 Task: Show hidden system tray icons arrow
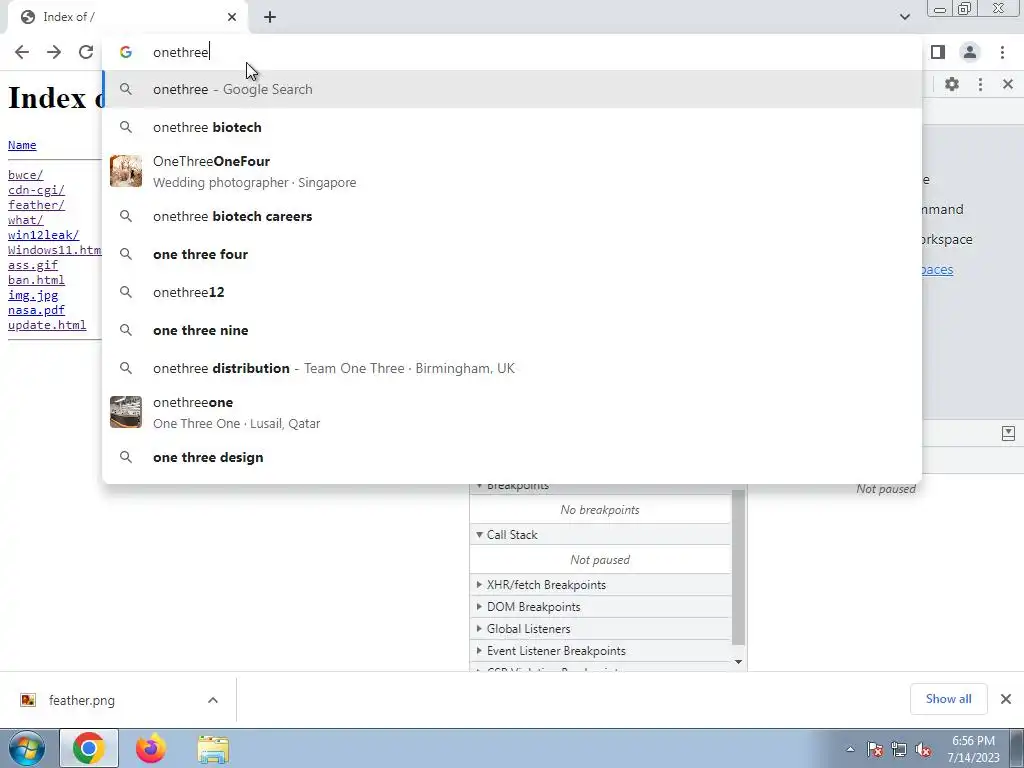850,750
